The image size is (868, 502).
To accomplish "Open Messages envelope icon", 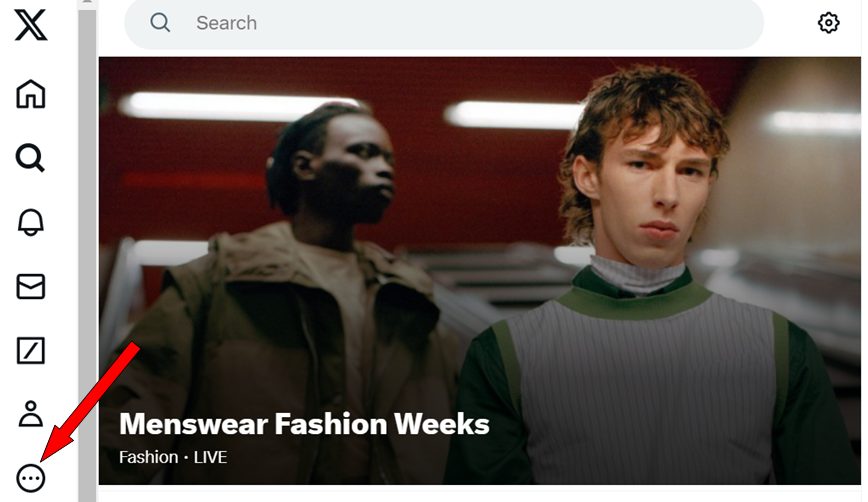I will coord(30,287).
